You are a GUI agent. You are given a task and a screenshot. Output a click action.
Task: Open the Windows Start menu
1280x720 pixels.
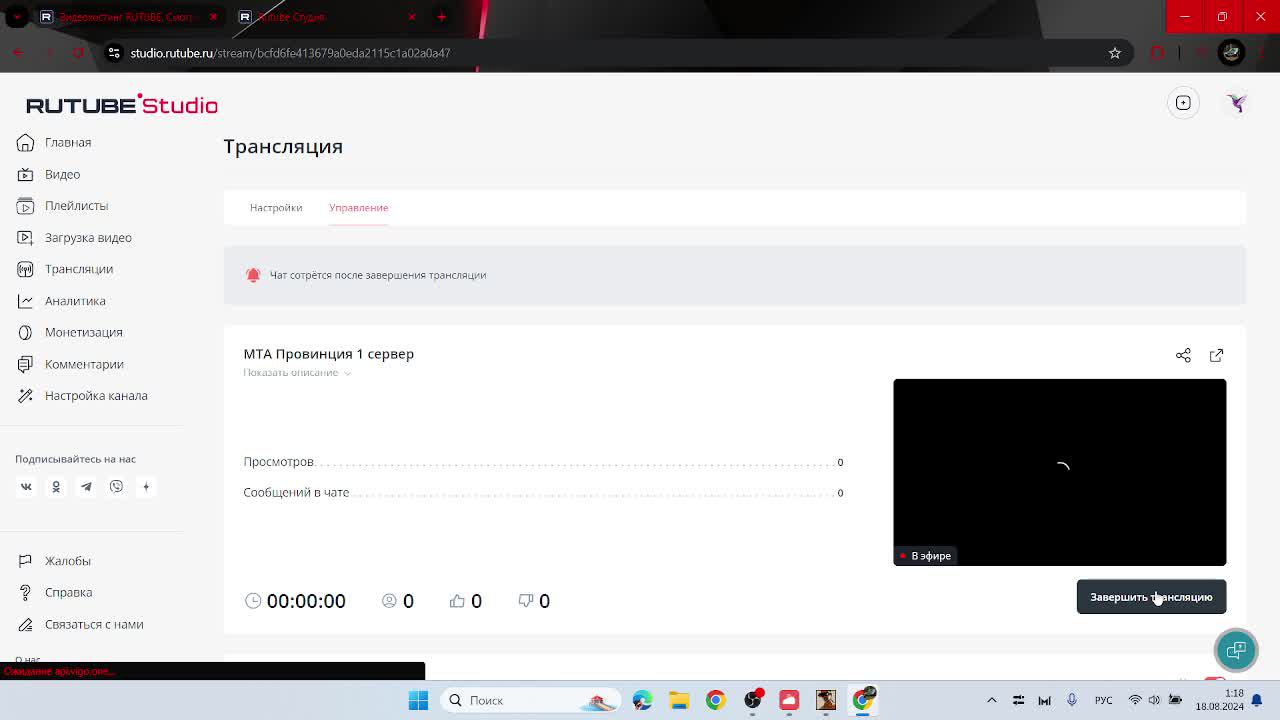(x=418, y=700)
